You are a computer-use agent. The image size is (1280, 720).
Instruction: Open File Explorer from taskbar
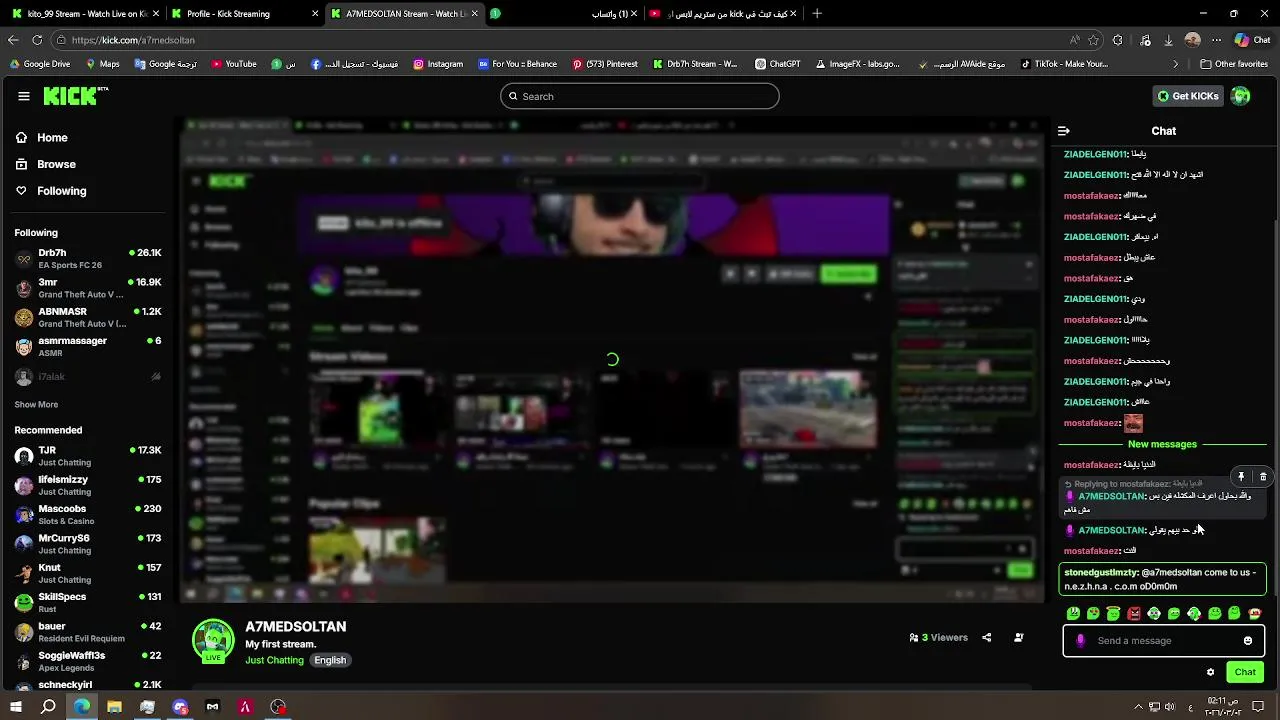[114, 707]
